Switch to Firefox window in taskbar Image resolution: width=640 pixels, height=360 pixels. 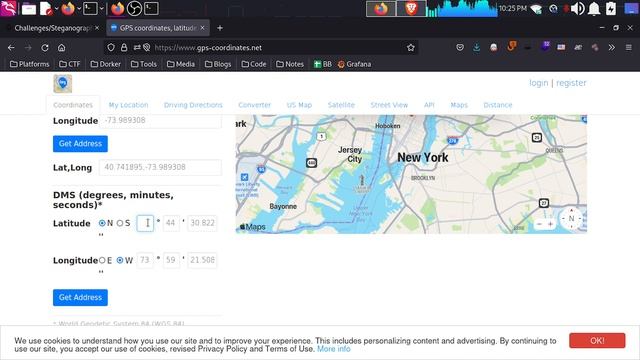[x=381, y=9]
